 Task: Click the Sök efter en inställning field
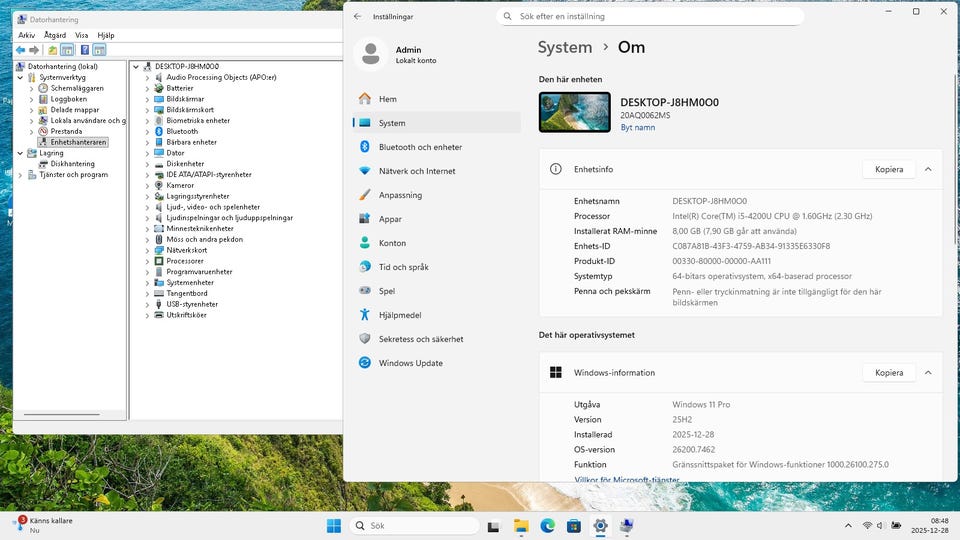coord(650,17)
